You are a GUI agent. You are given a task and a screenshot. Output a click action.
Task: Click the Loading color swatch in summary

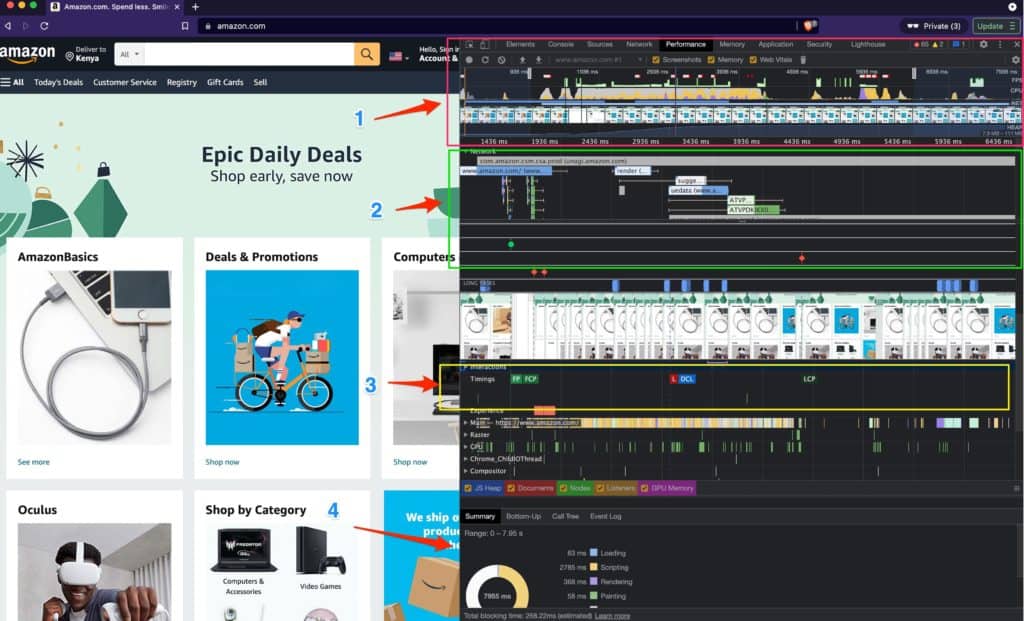(x=594, y=553)
